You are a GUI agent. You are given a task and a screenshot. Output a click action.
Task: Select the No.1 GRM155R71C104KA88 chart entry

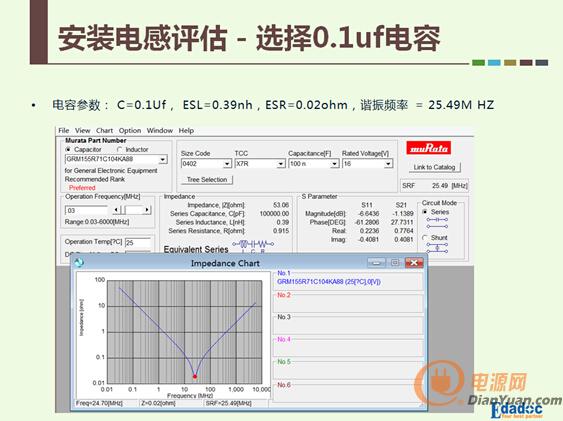pos(348,282)
